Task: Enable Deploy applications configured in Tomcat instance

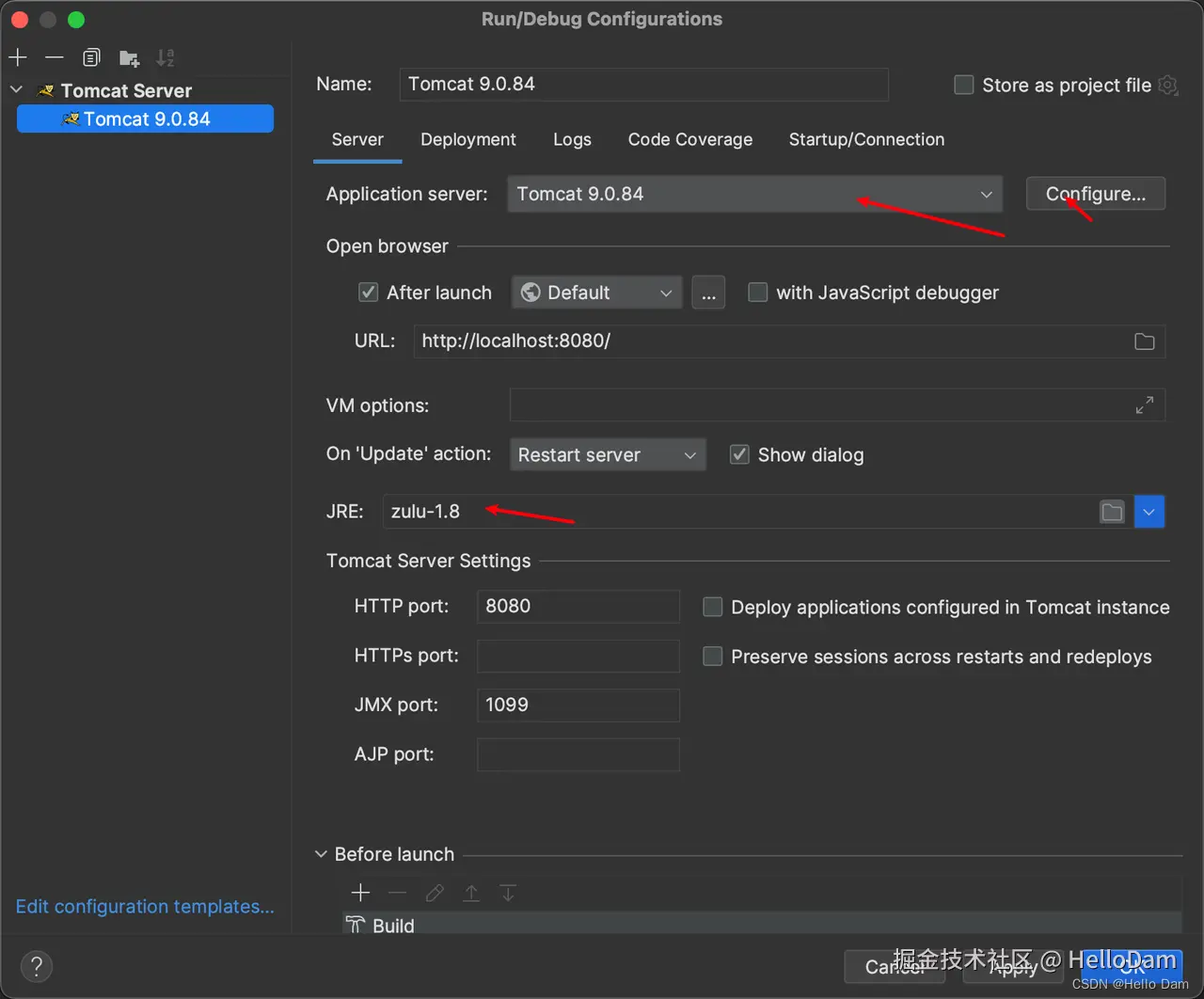Action: 713,607
